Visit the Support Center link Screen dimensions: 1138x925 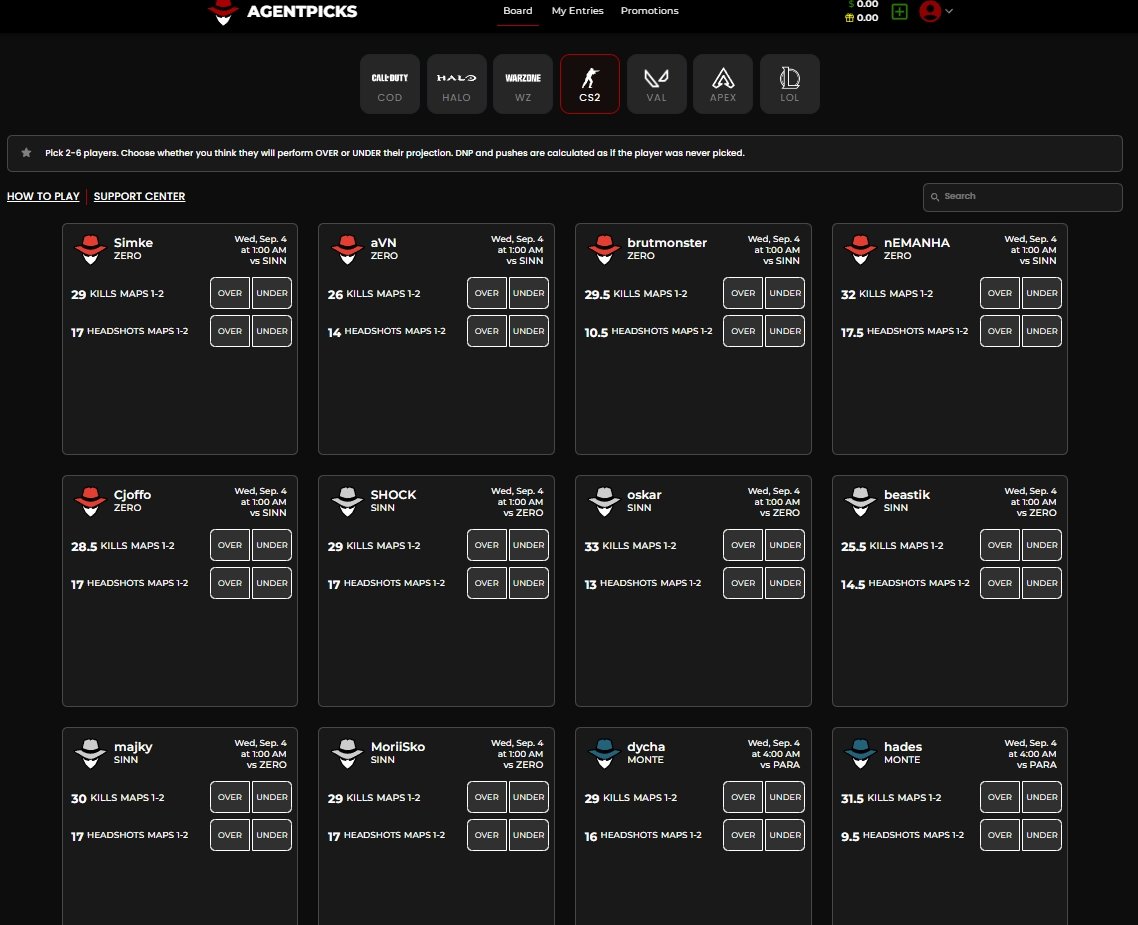(139, 196)
